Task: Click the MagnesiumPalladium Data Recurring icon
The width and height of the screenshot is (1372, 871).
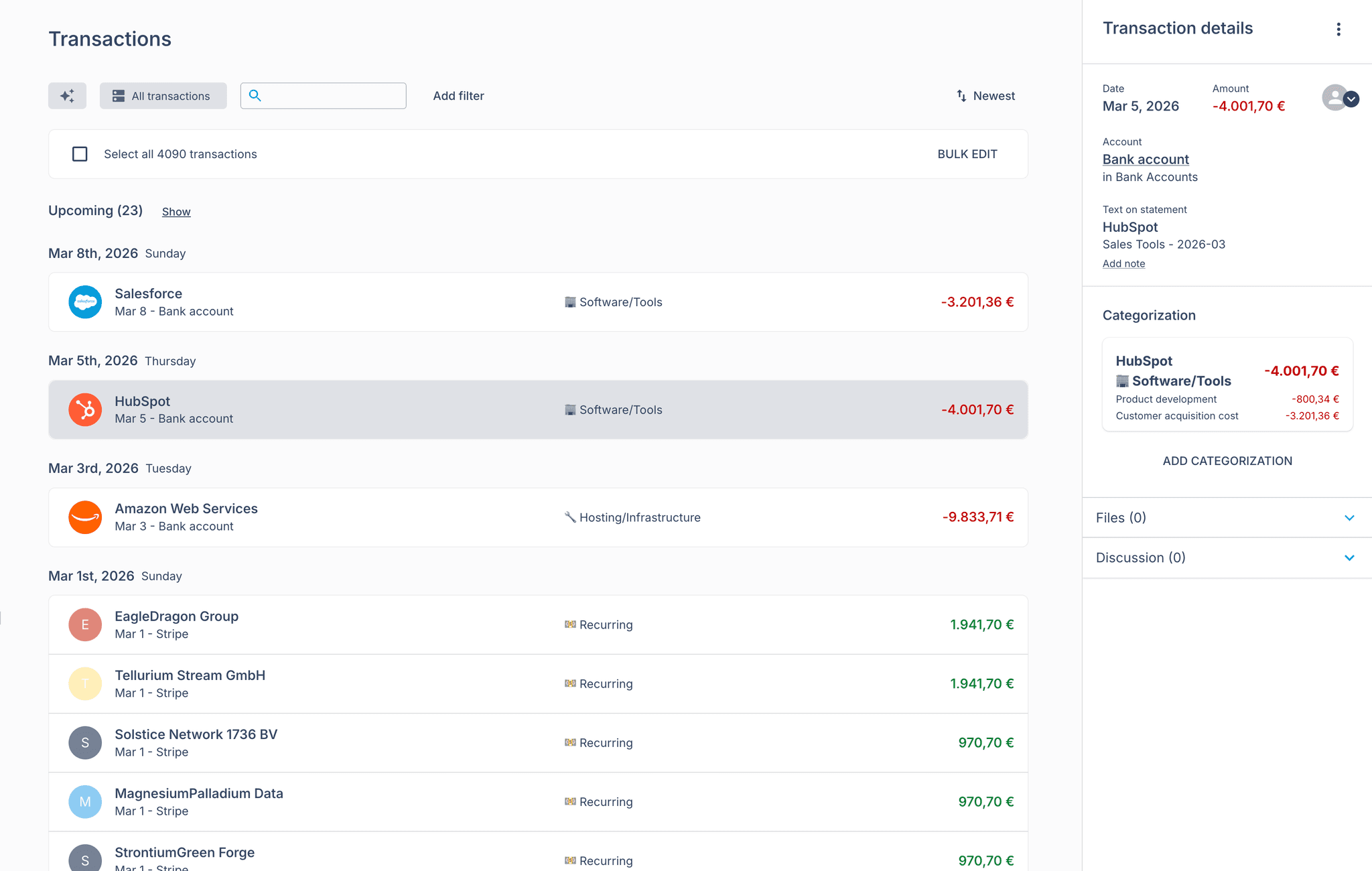Action: coord(570,801)
